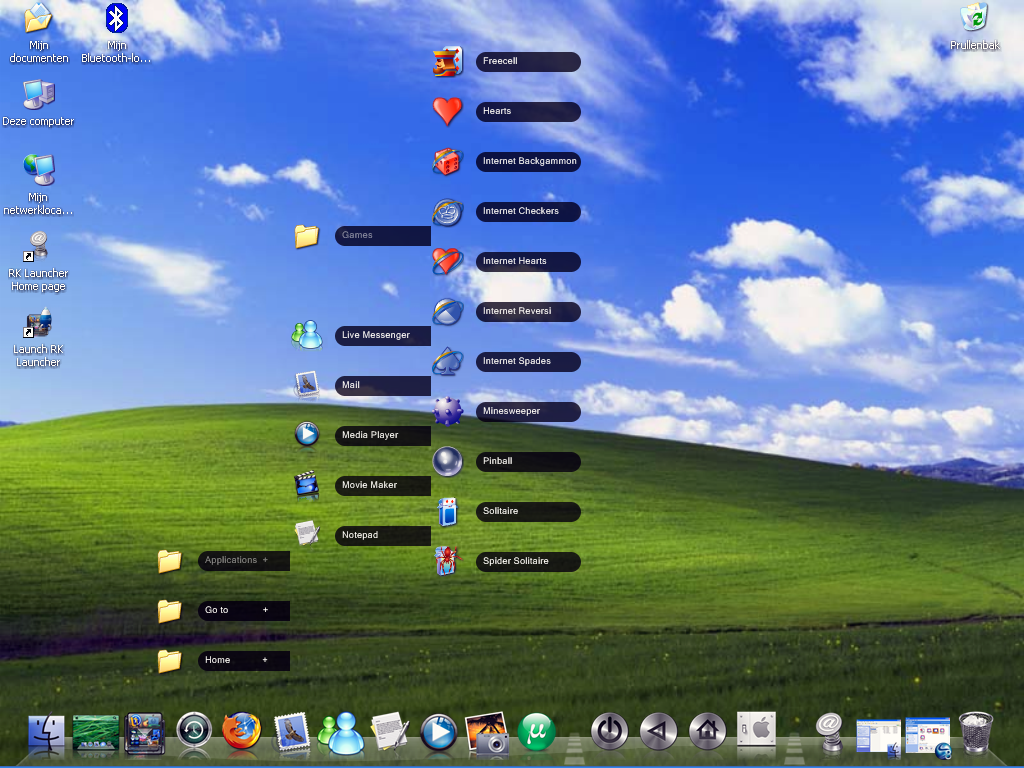1024x768 pixels.
Task: Expand the Go to folder menu
Action: 243,611
